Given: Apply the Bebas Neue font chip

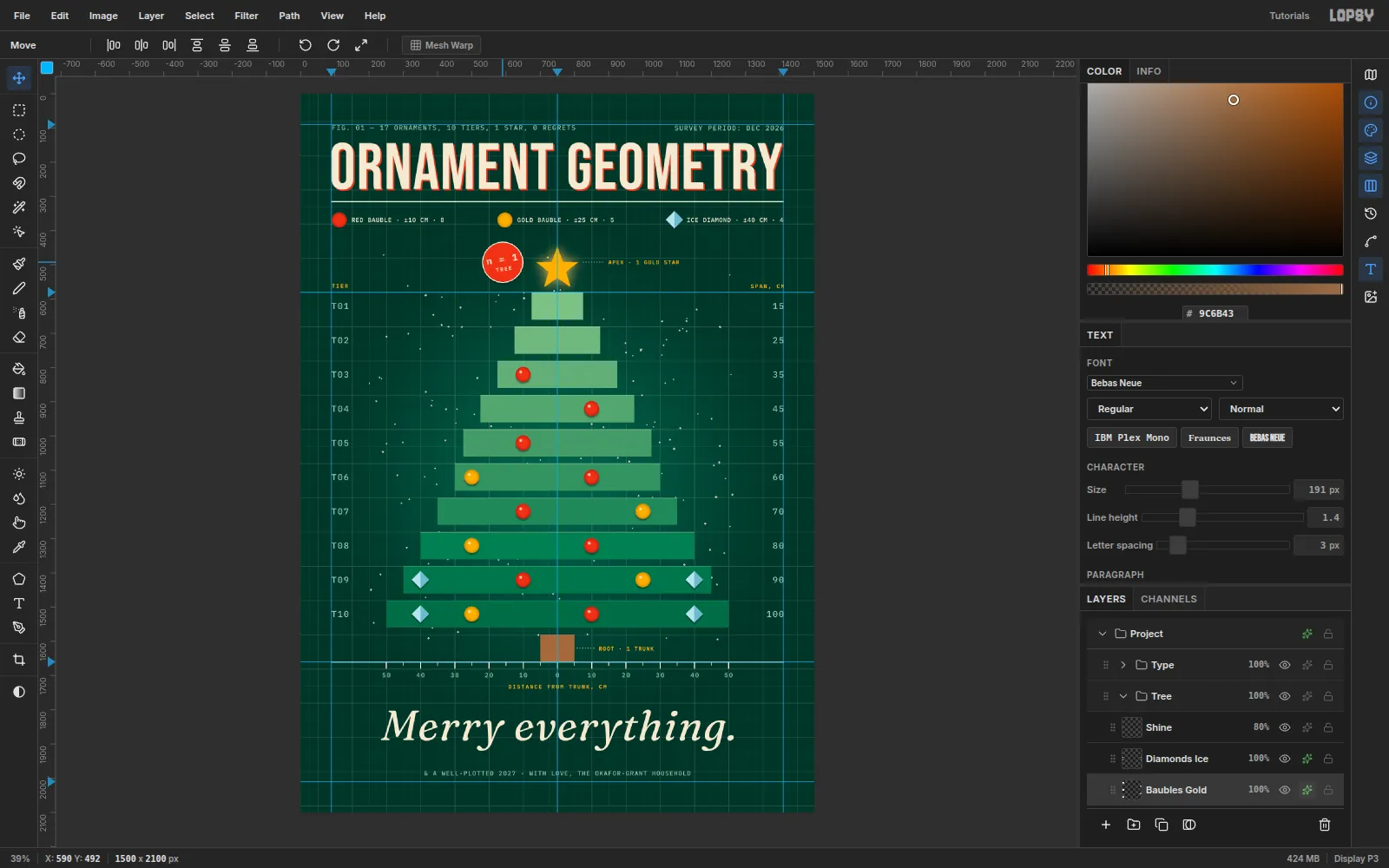Looking at the screenshot, I should pos(1267,437).
